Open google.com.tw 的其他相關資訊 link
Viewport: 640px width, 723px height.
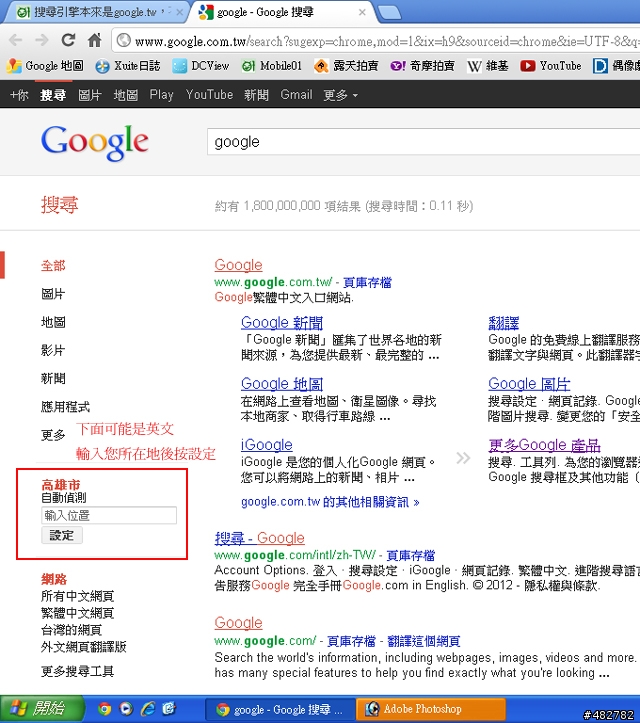pyautogui.click(x=330, y=502)
